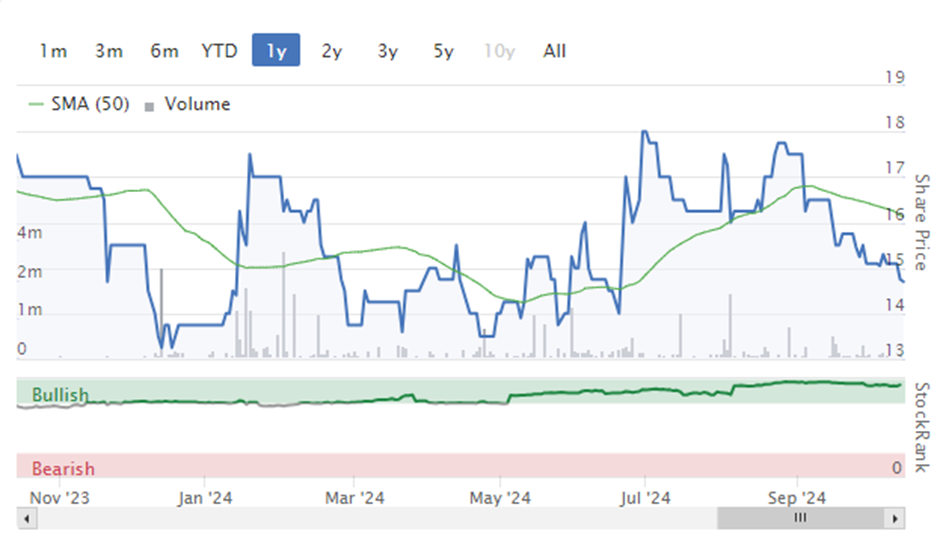
Task: Click the Mar '24 axis label
Action: [x=354, y=497]
